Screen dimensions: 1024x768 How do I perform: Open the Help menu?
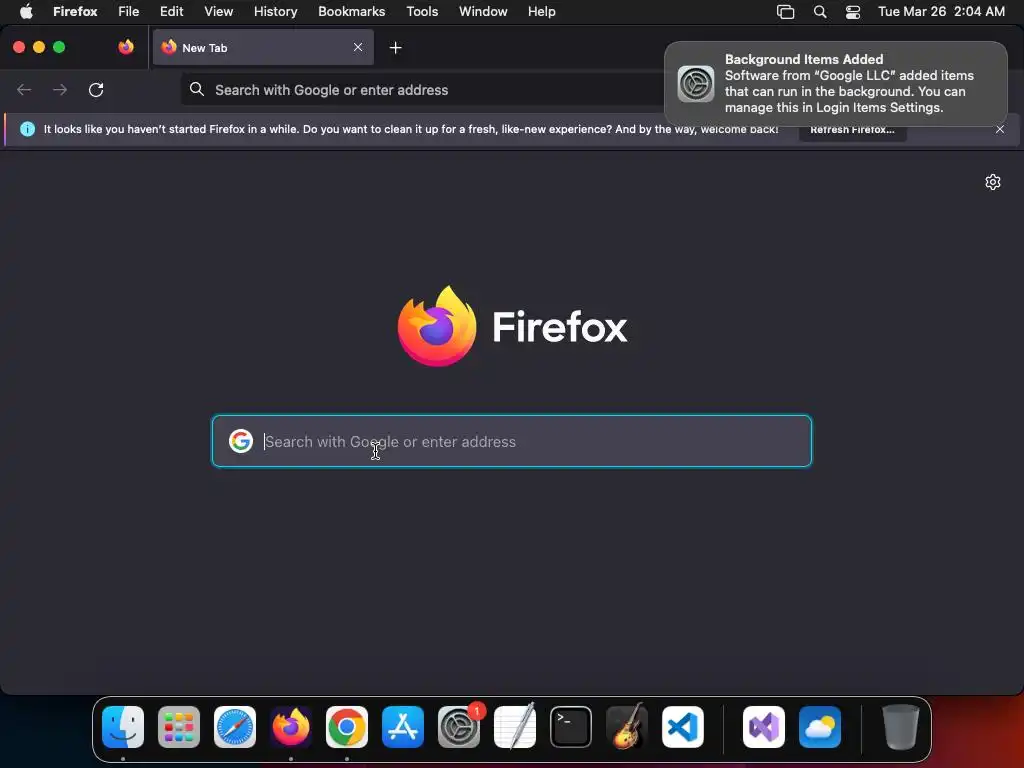pyautogui.click(x=541, y=11)
